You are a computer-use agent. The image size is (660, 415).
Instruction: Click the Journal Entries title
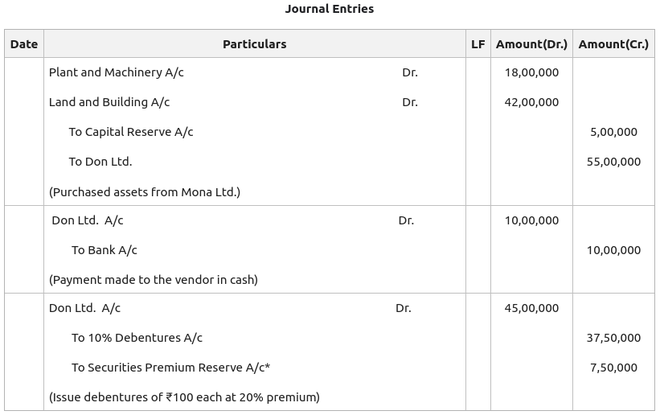[x=329, y=9]
